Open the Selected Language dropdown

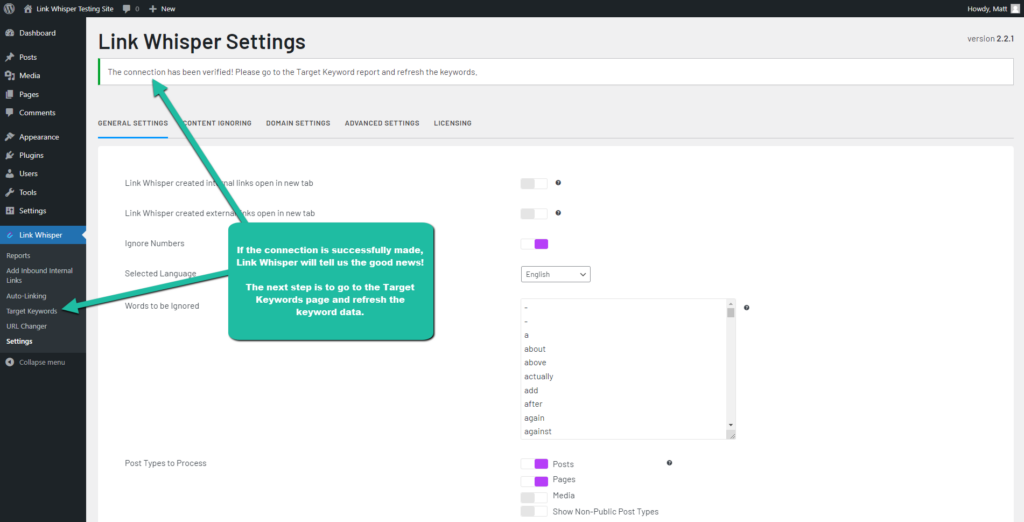(x=556, y=274)
